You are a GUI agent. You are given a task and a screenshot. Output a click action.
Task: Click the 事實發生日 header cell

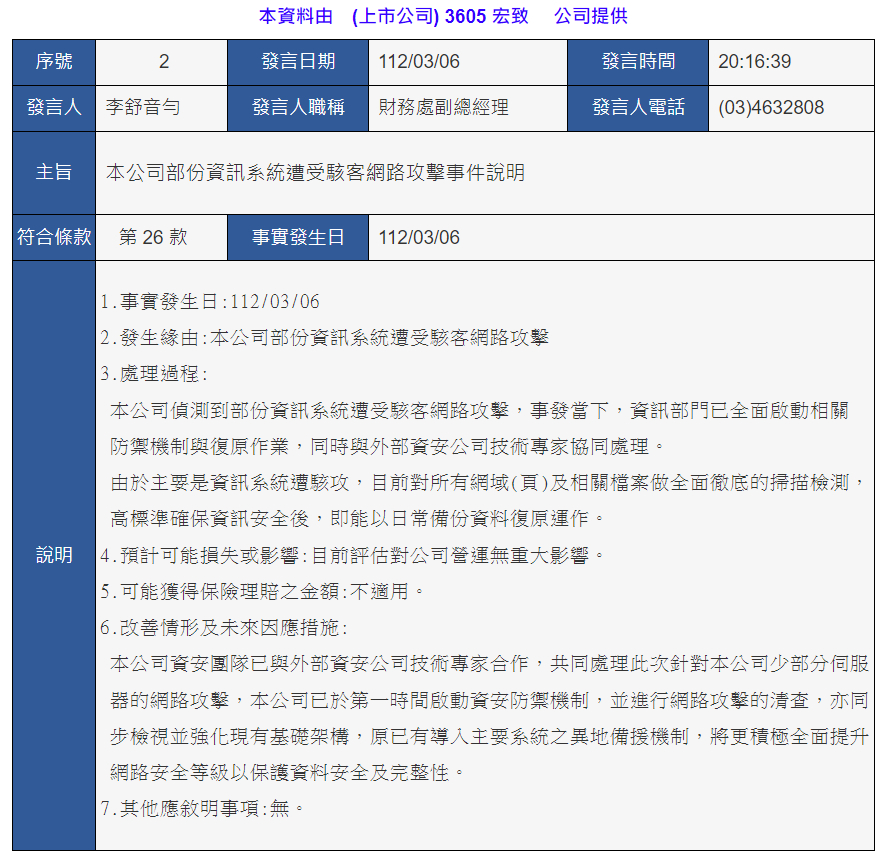298,237
